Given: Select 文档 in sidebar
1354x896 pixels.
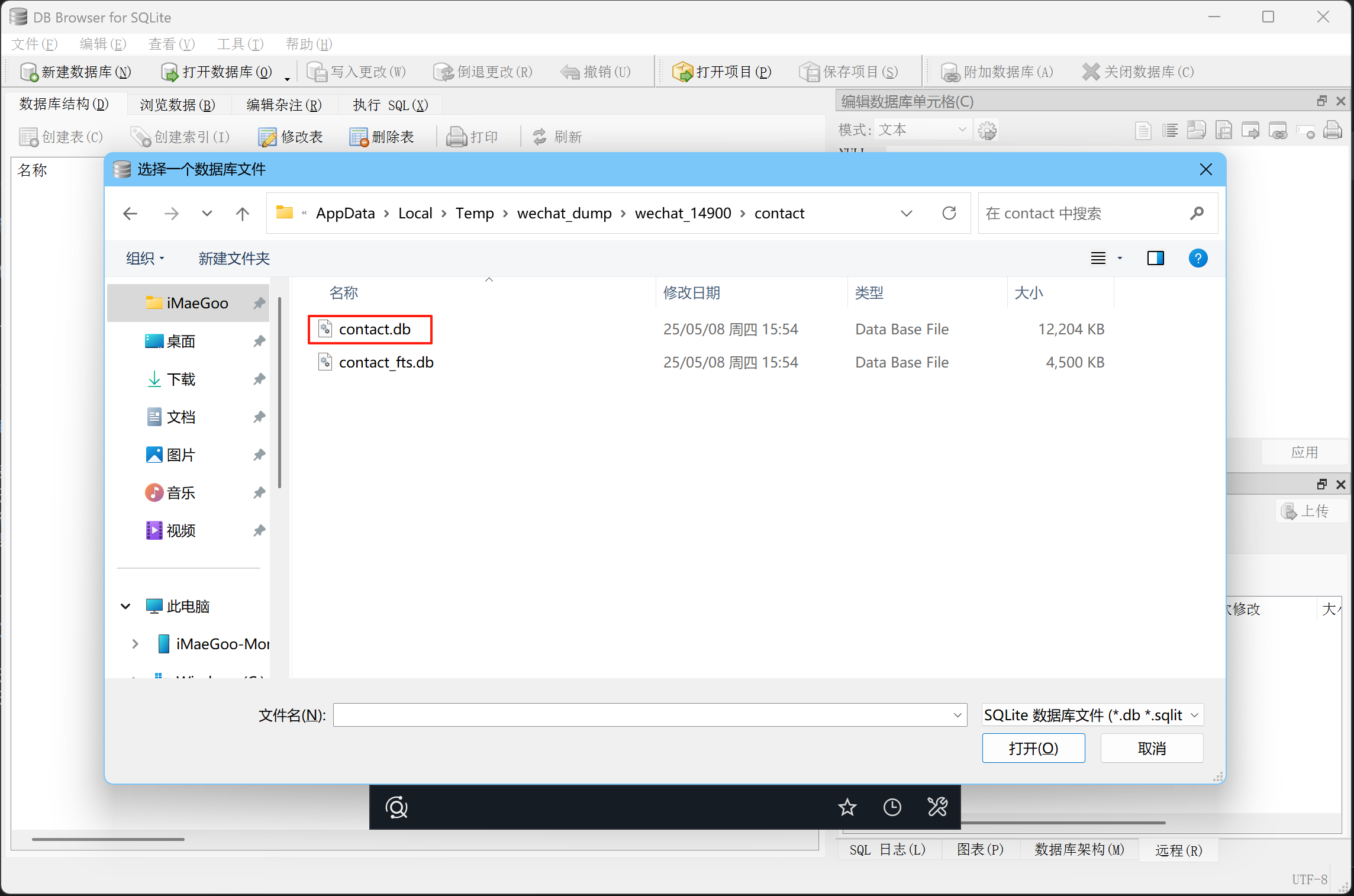Looking at the screenshot, I should (188, 417).
